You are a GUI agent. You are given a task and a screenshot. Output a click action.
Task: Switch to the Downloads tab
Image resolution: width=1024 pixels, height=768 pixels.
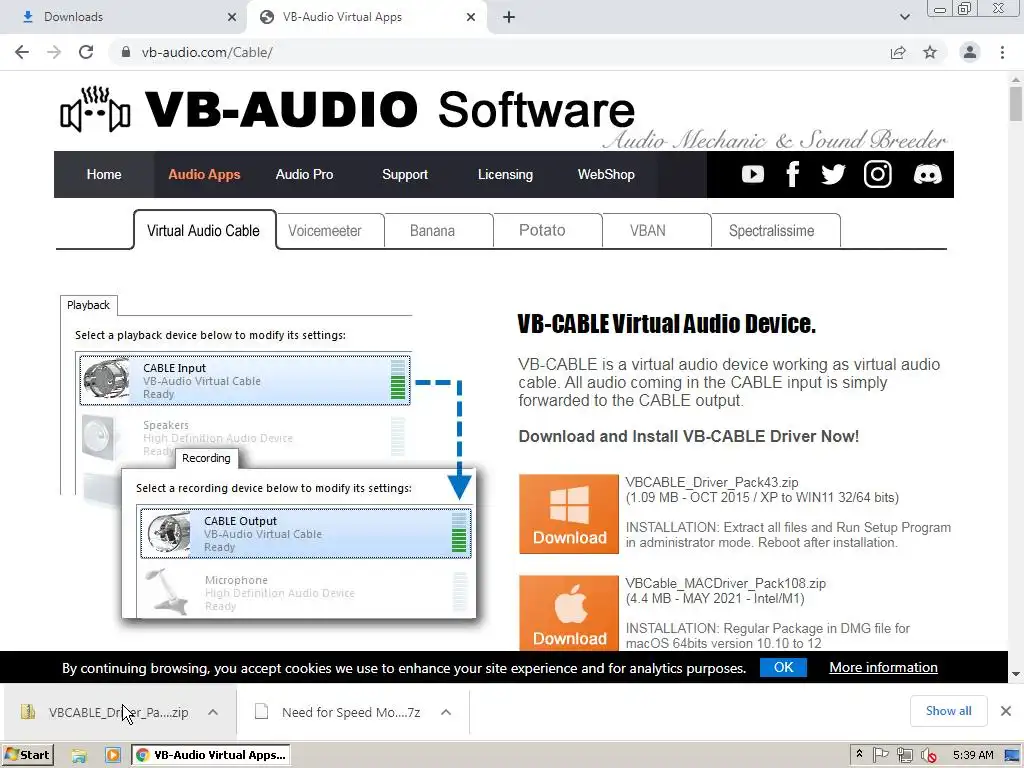click(x=123, y=17)
